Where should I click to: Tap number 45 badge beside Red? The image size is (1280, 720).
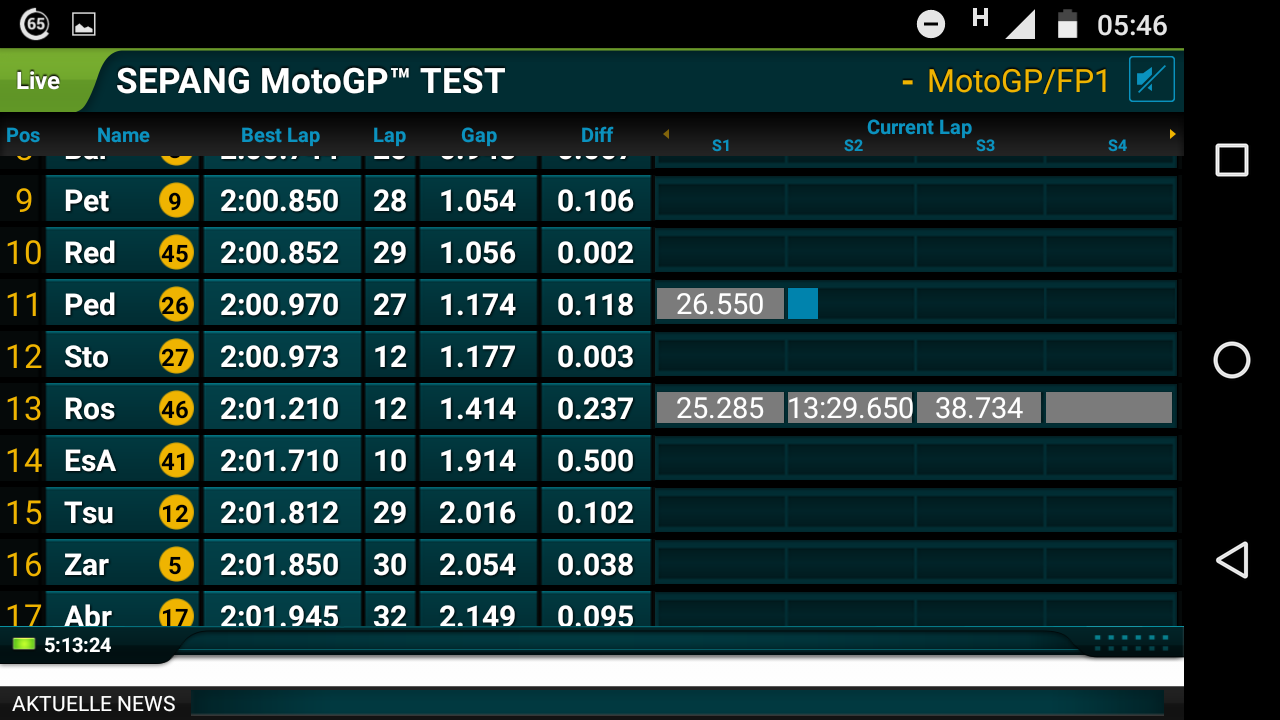pos(175,253)
